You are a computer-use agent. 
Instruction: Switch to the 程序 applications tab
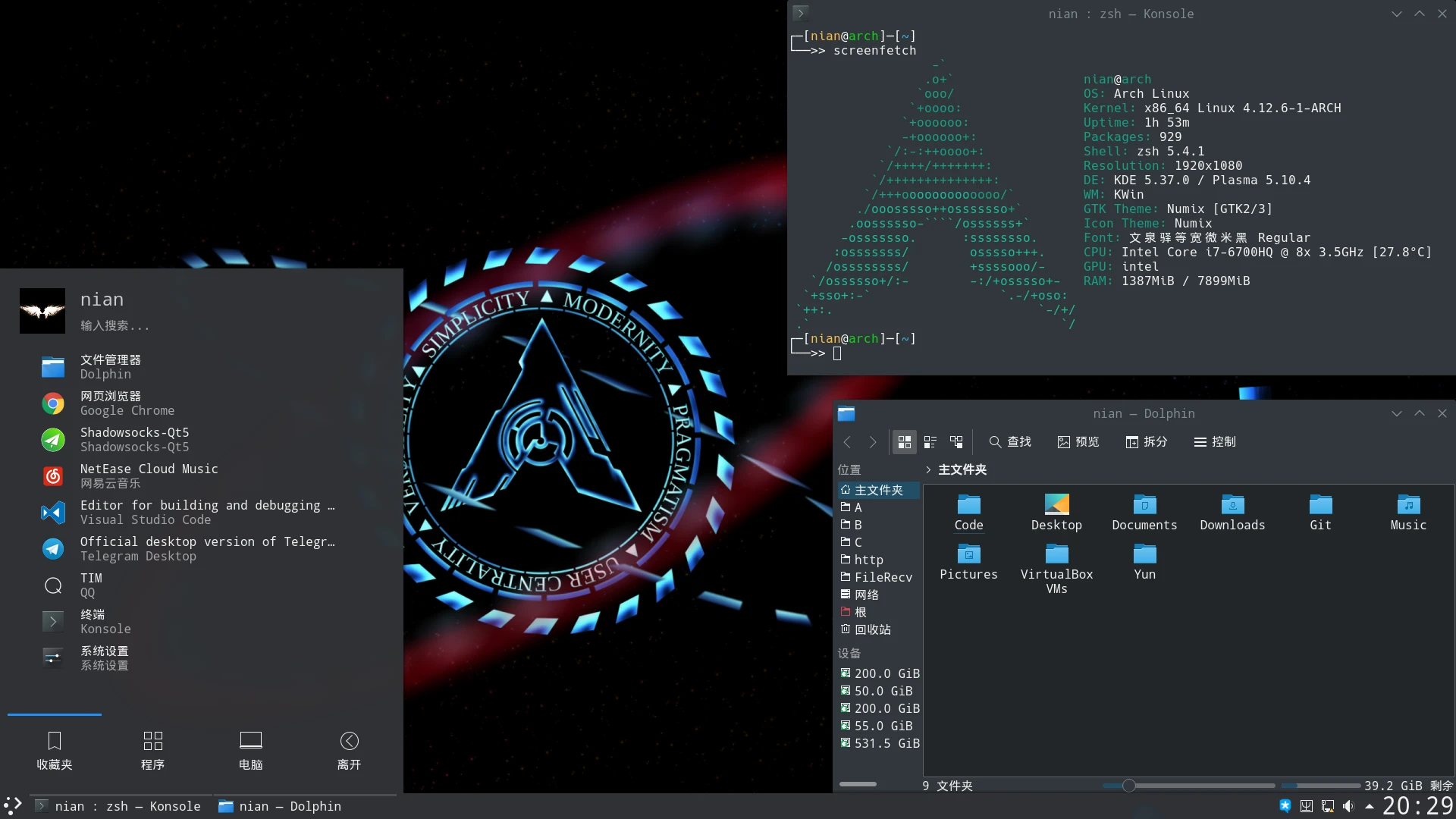[x=152, y=750]
